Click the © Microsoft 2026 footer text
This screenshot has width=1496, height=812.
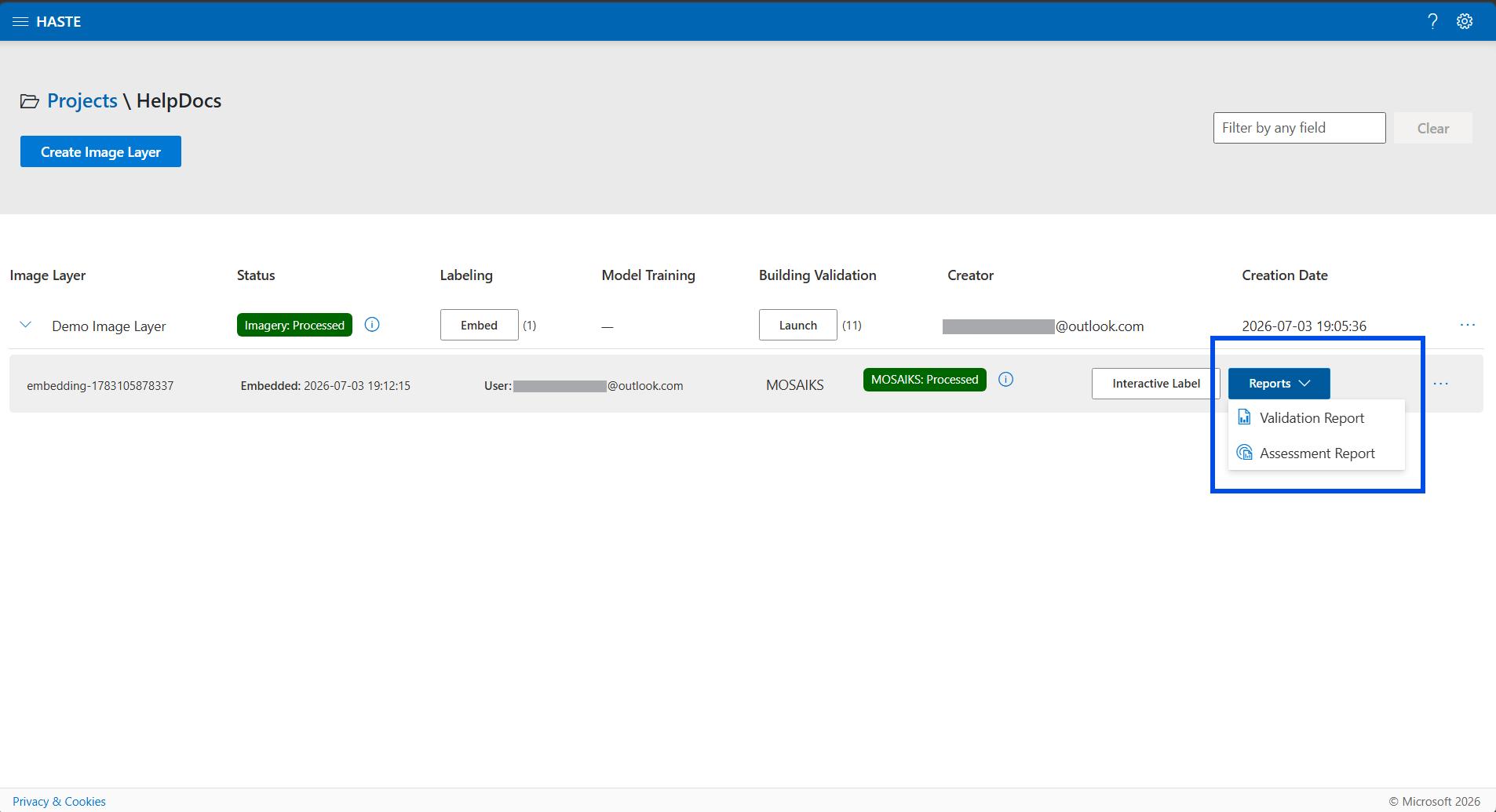coord(1434,801)
